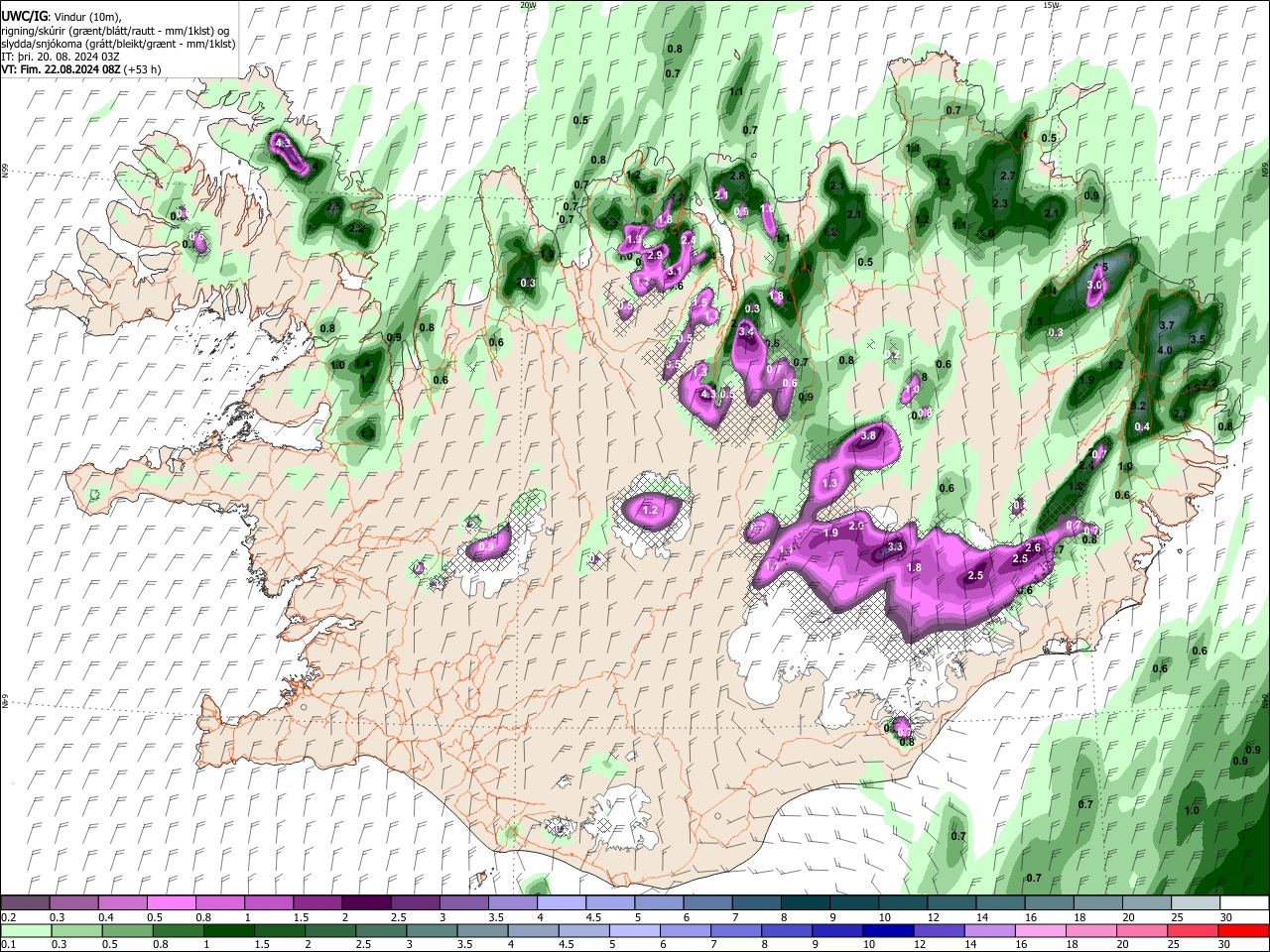The width and height of the screenshot is (1270, 952).
Task: Click the pink 0.5–0.8 swatch in the upper legend
Action: coord(171,902)
